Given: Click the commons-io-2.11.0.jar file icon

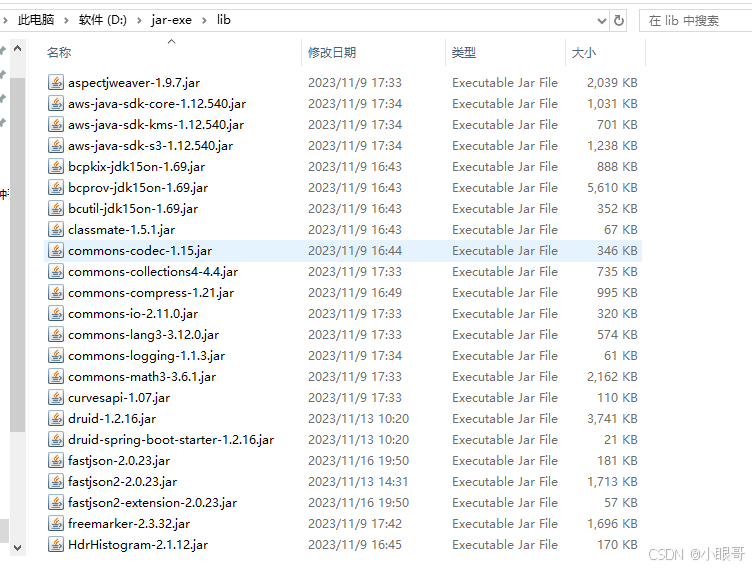Looking at the screenshot, I should pos(56,314).
